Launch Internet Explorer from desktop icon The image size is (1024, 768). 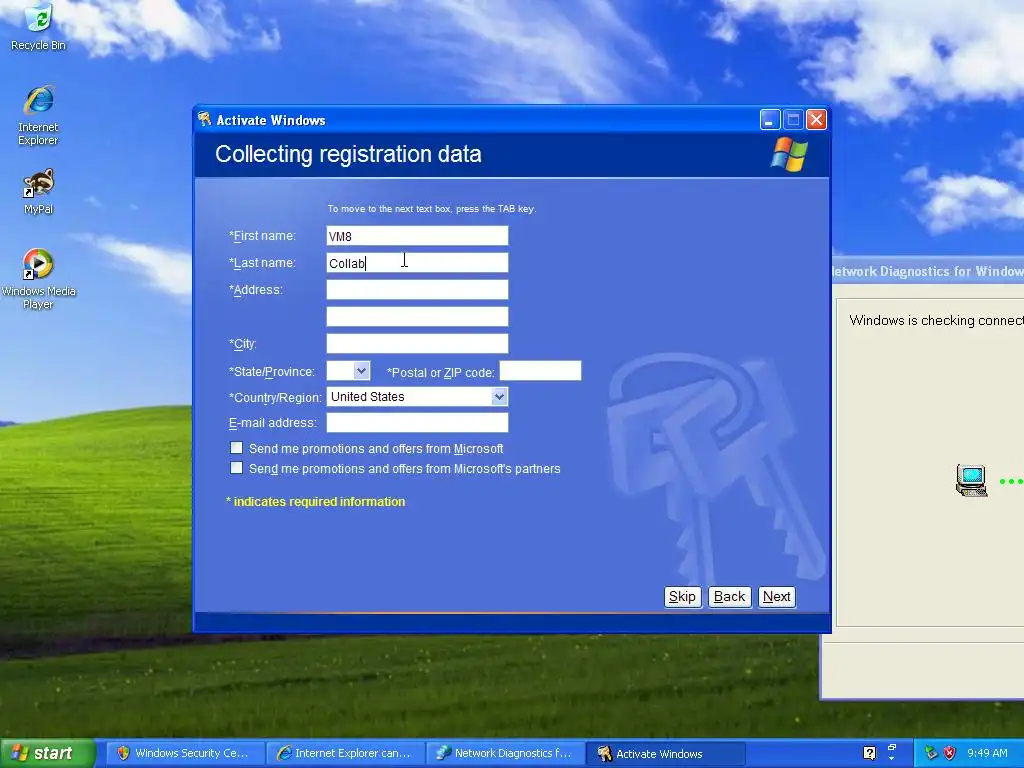(x=38, y=115)
